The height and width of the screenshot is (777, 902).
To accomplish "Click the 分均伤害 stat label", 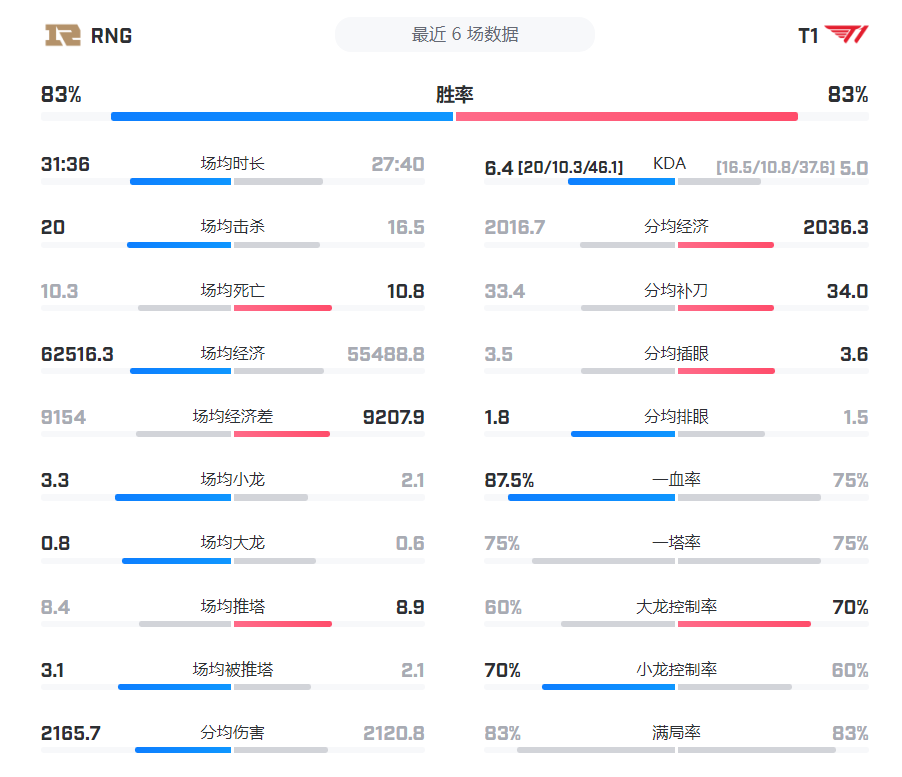I will (x=232, y=733).
